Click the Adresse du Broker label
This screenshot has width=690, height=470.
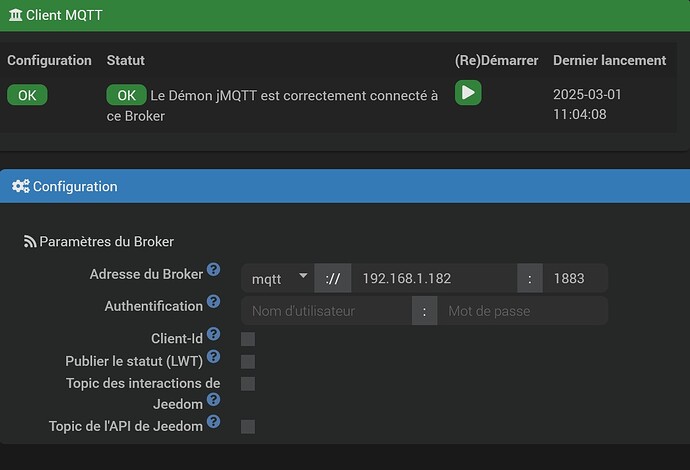coord(146,274)
